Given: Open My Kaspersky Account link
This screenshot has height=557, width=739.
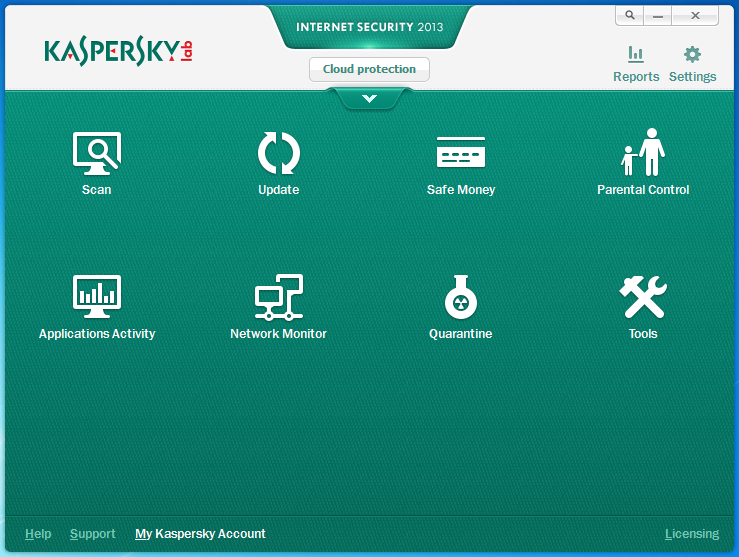Looking at the screenshot, I should [200, 533].
